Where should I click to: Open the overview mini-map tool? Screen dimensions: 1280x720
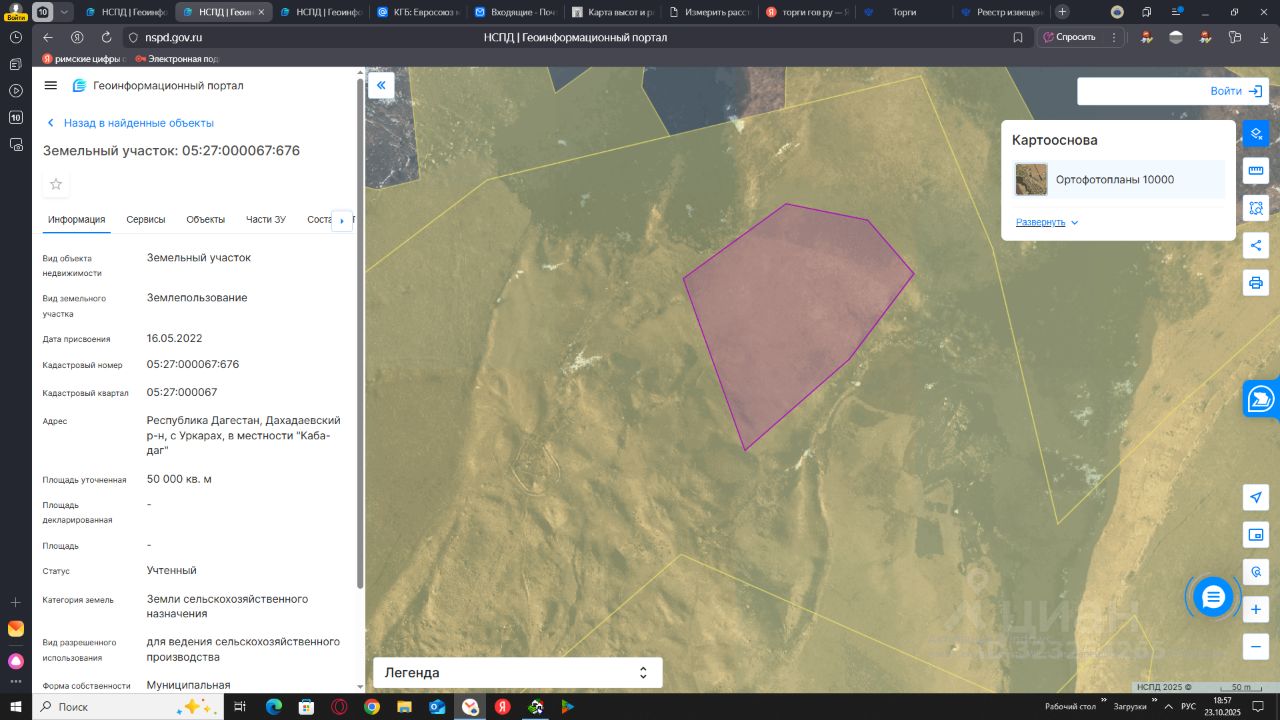coord(1256,535)
